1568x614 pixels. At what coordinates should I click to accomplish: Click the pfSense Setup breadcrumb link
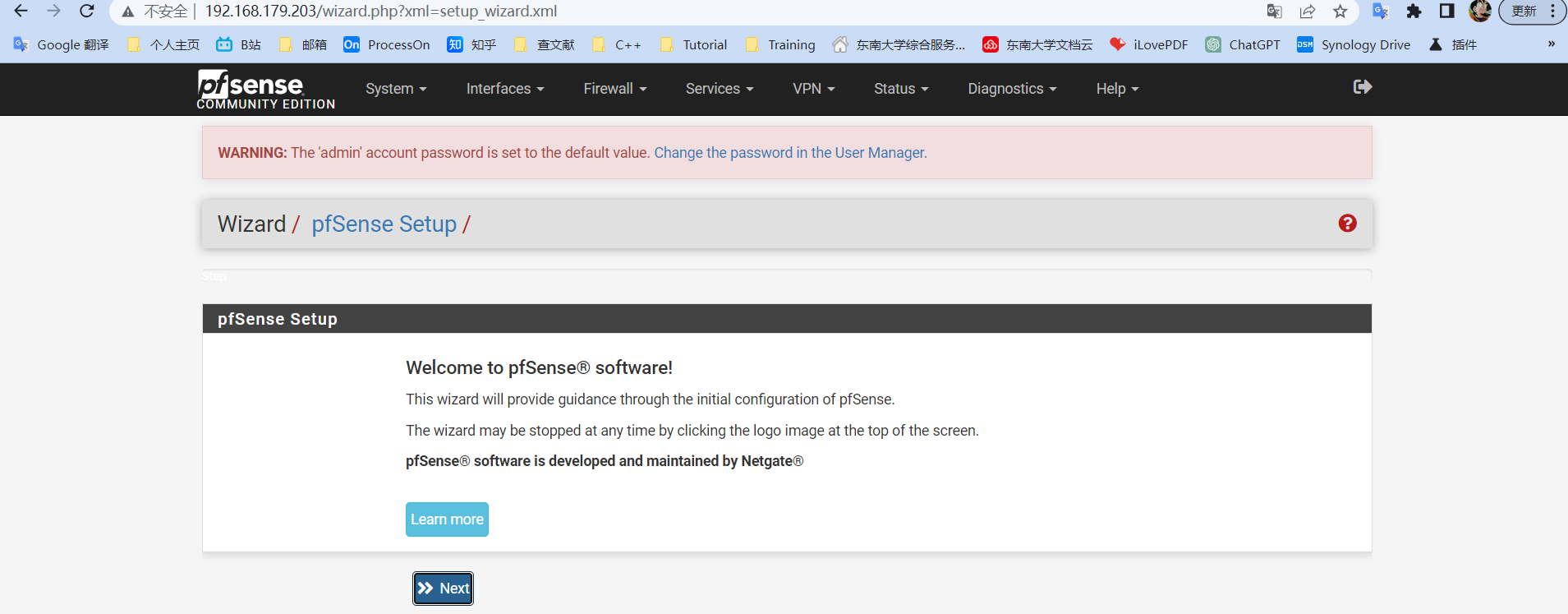click(384, 224)
